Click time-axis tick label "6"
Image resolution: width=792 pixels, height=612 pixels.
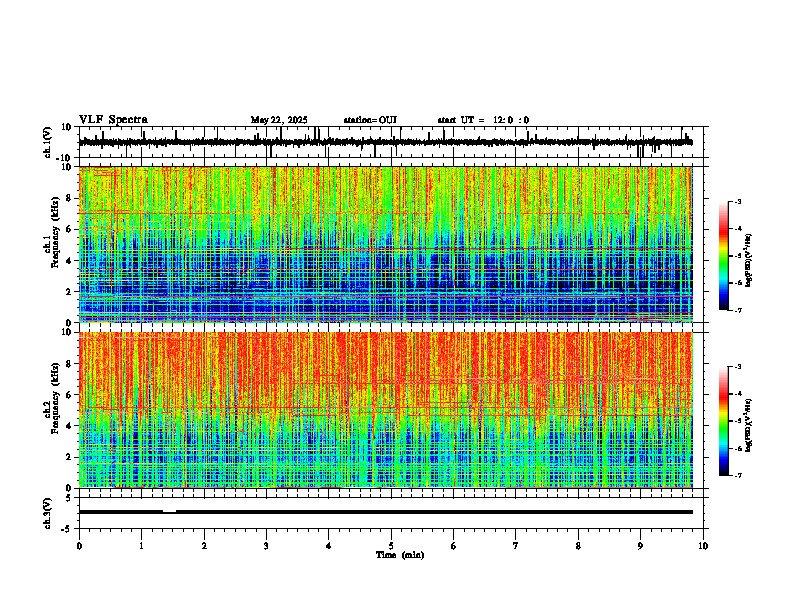[454, 546]
